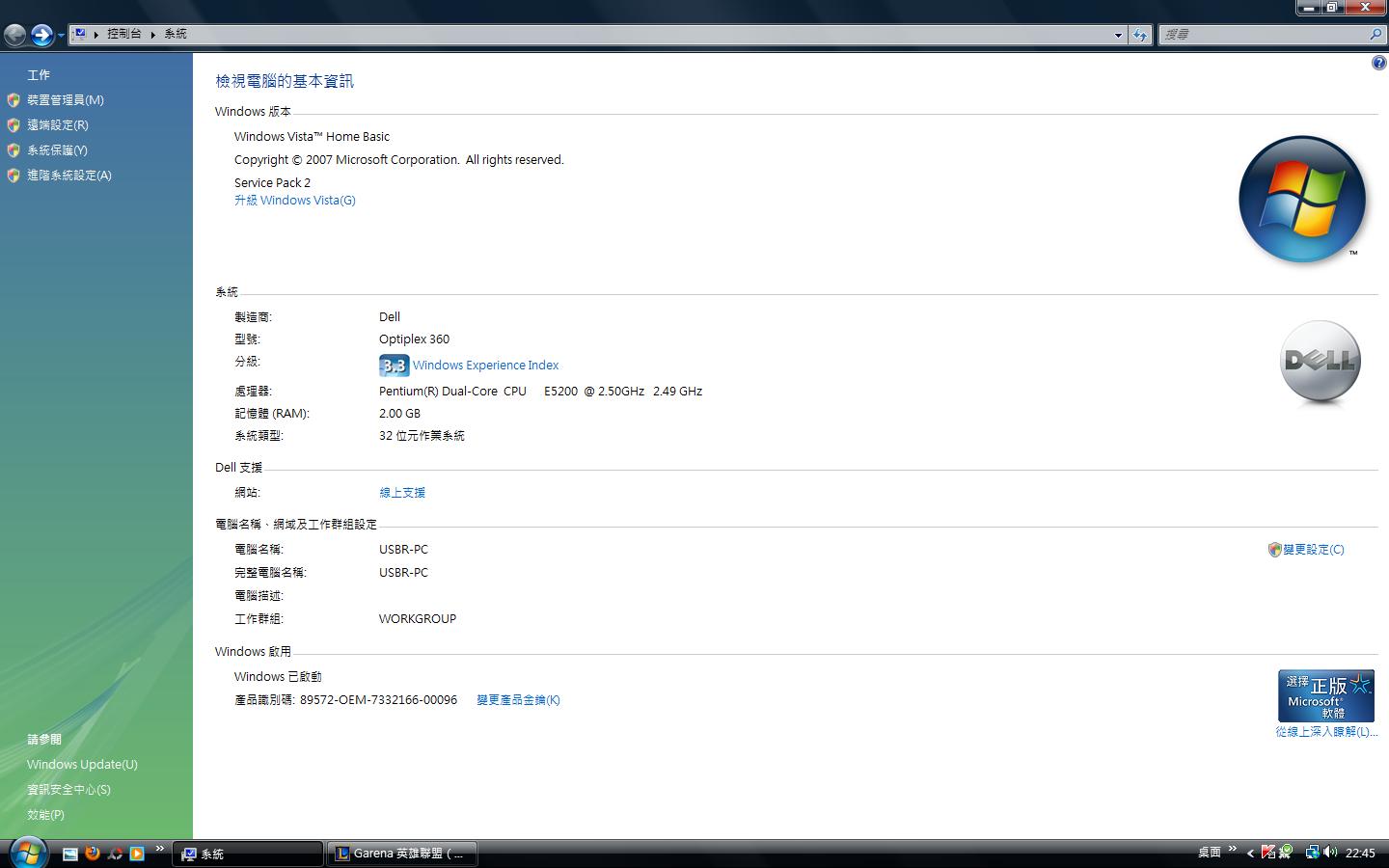The image size is (1389, 868).
Task: Refresh the page with the address bar button
Action: tap(1140, 35)
